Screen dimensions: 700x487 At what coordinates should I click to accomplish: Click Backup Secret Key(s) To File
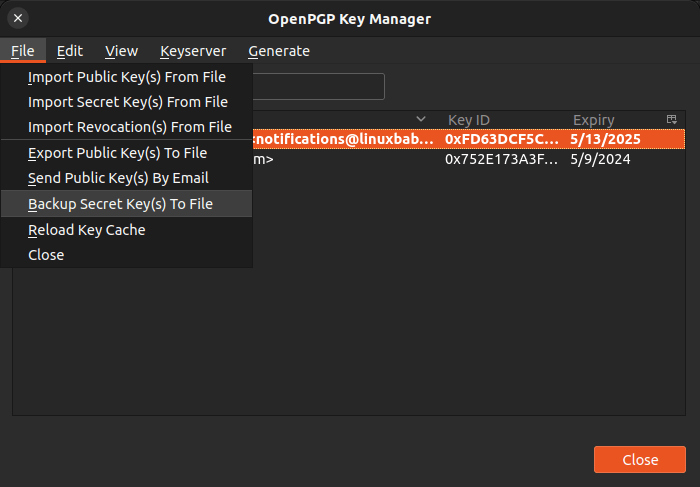[120, 204]
